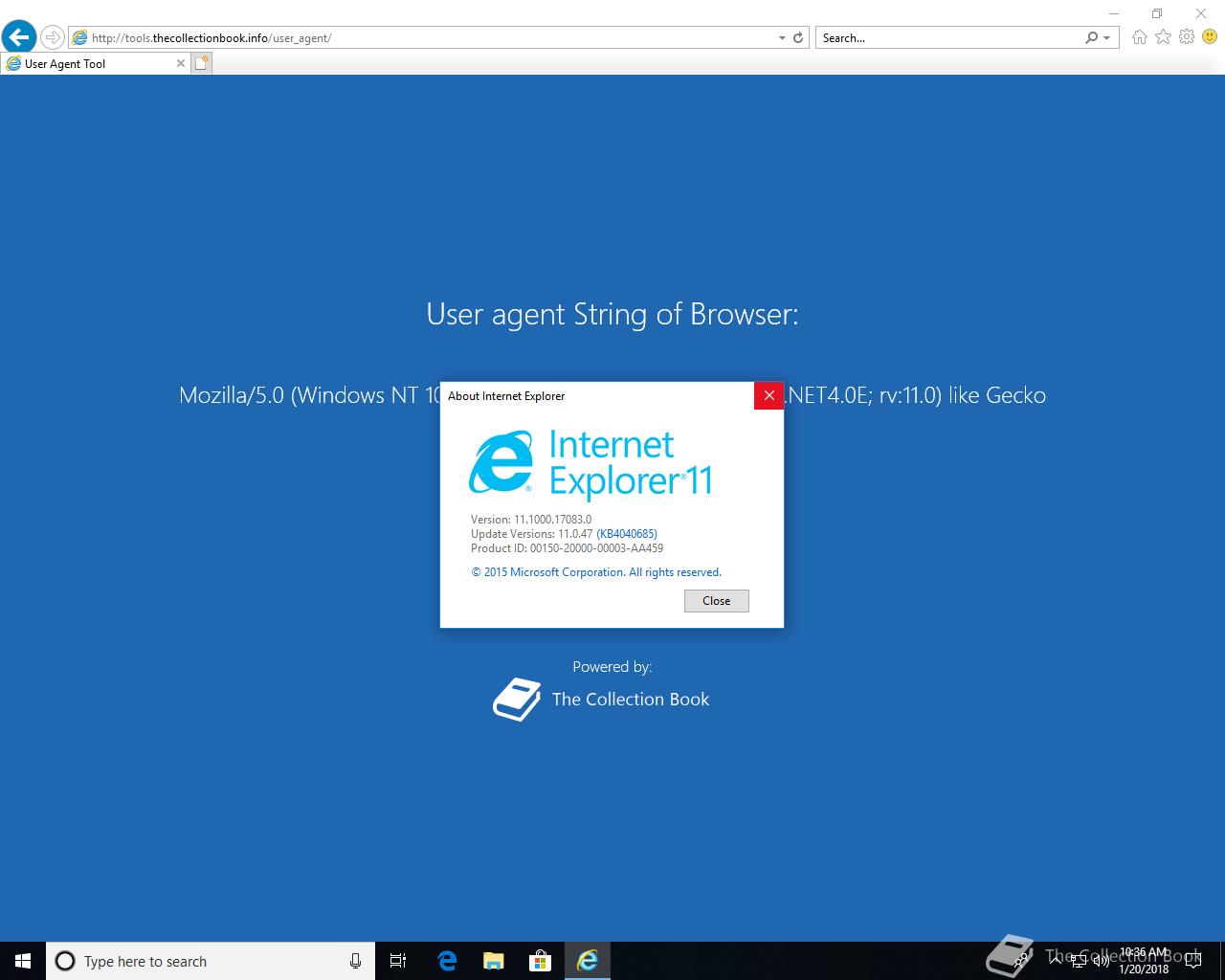Close the User Agent Tool tab

180,63
